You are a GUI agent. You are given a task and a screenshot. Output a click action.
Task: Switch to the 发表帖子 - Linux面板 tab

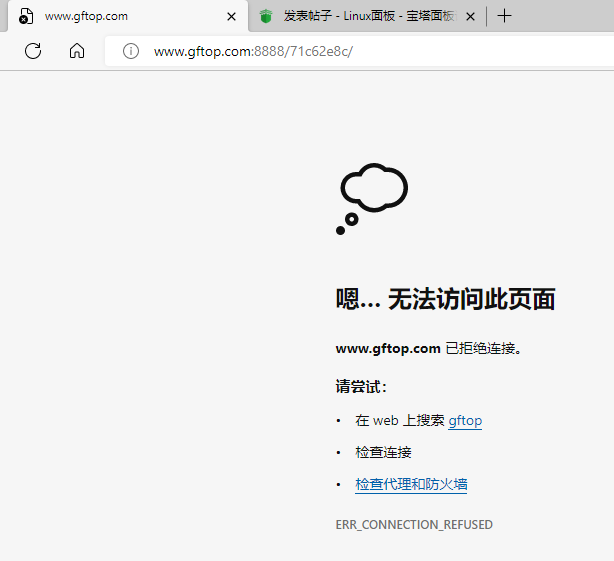pos(367,16)
